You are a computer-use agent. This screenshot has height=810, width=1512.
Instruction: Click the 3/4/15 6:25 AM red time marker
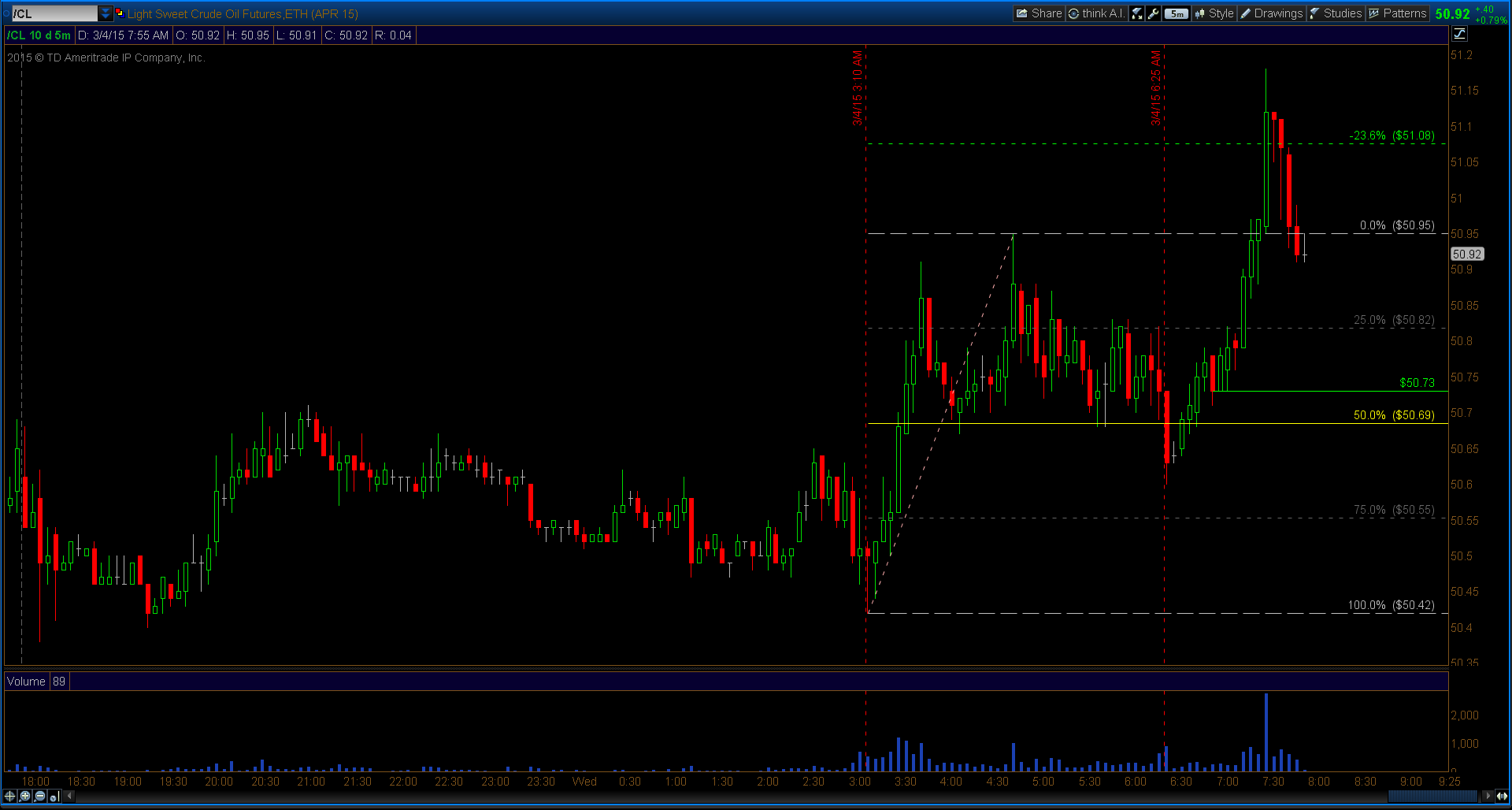coord(1156,88)
